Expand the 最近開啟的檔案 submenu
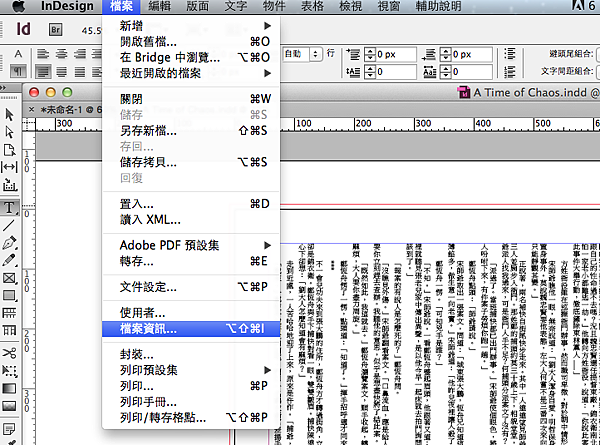 191,73
